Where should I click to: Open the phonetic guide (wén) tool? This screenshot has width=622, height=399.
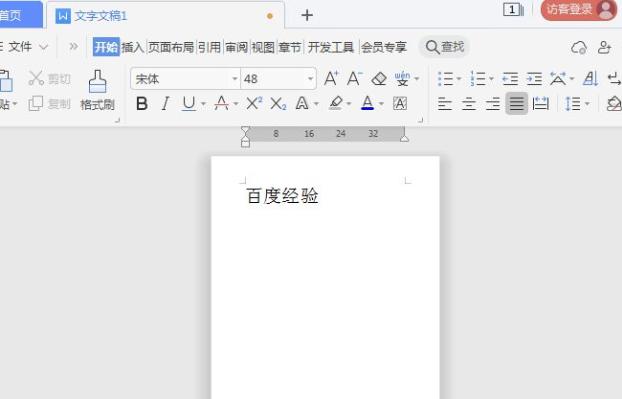pyautogui.click(x=402, y=79)
